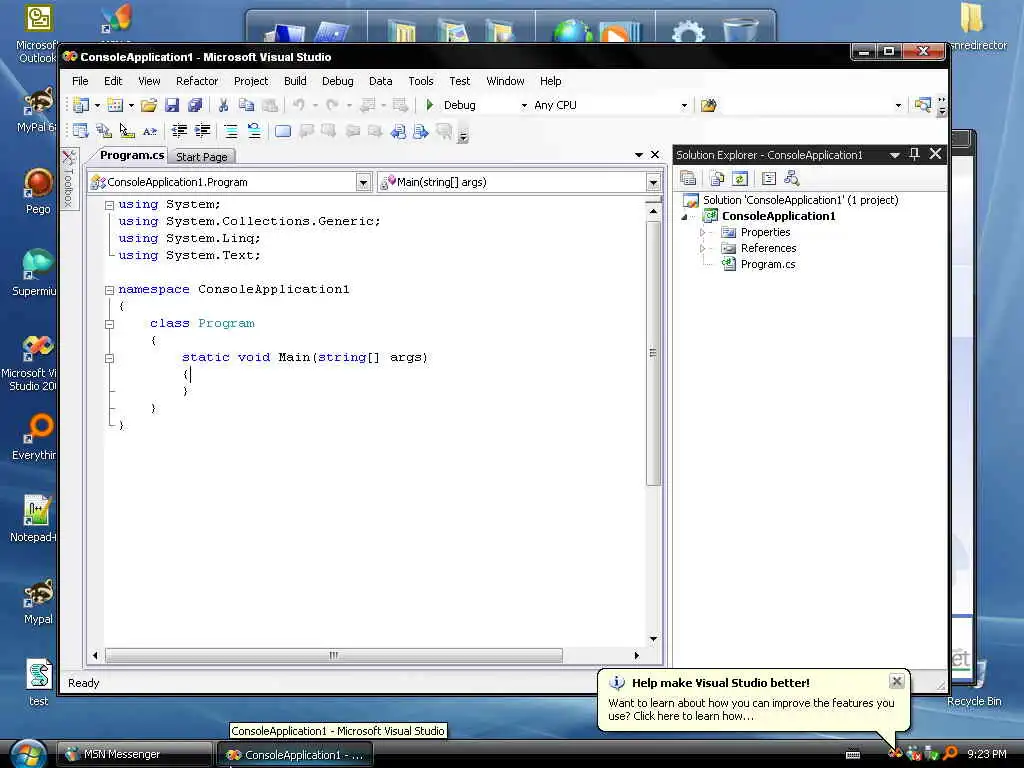
Task: Start debugging with the green play icon
Action: click(x=430, y=105)
